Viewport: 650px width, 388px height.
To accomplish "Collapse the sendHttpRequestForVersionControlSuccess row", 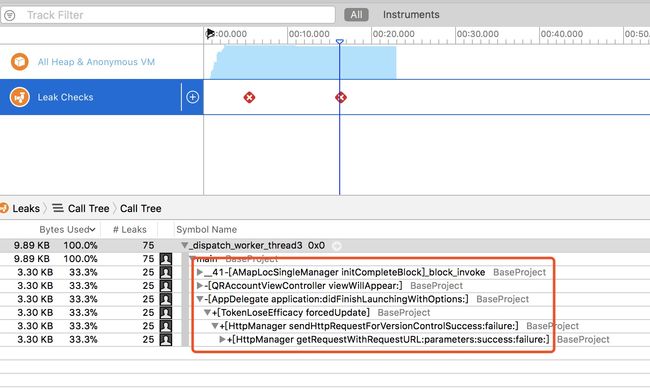I will 215,326.
